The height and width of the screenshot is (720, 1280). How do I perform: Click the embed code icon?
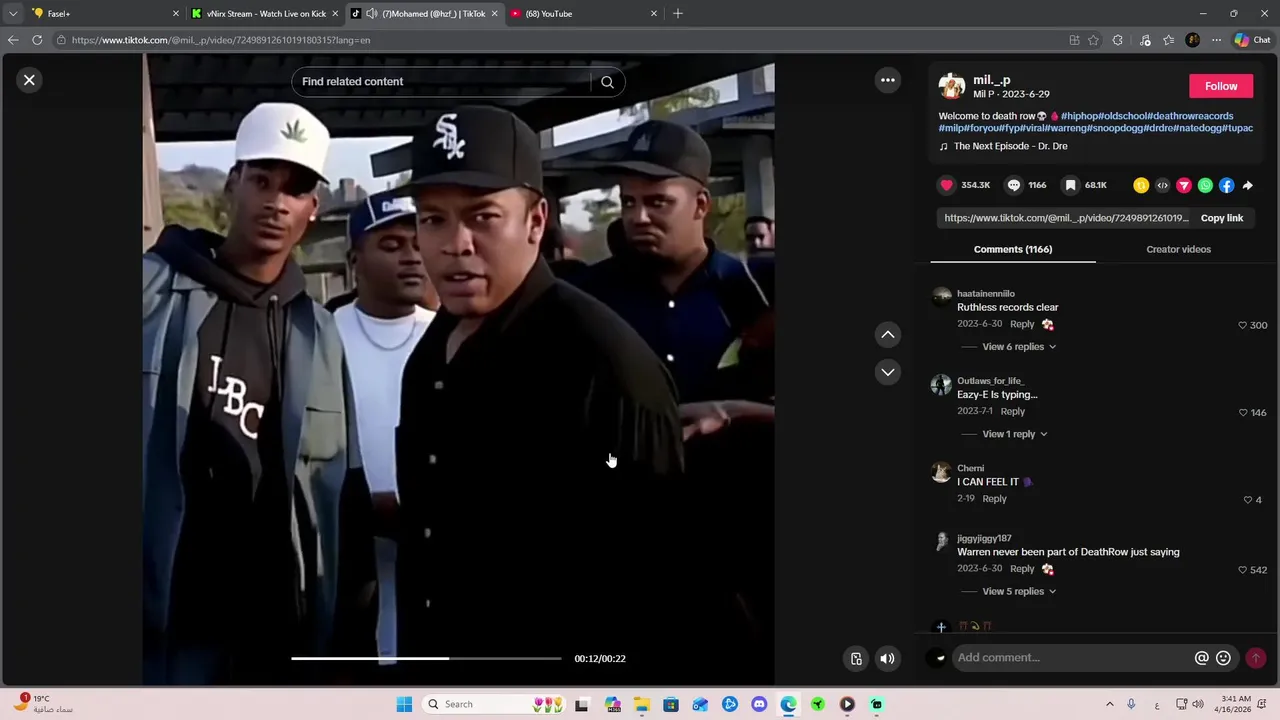[1162, 185]
